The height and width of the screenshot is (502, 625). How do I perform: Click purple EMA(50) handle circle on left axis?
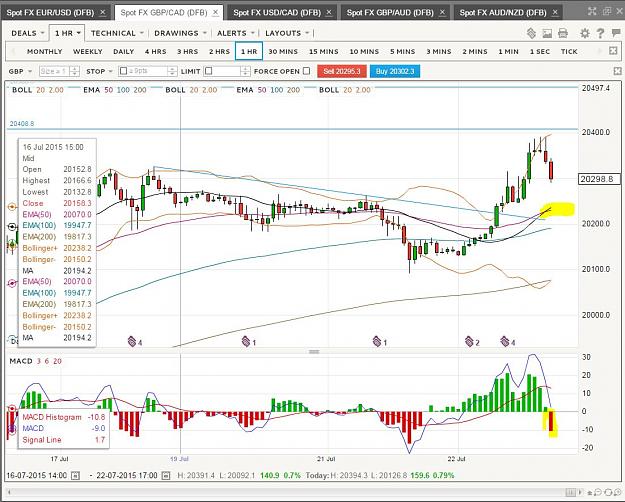click(12, 283)
